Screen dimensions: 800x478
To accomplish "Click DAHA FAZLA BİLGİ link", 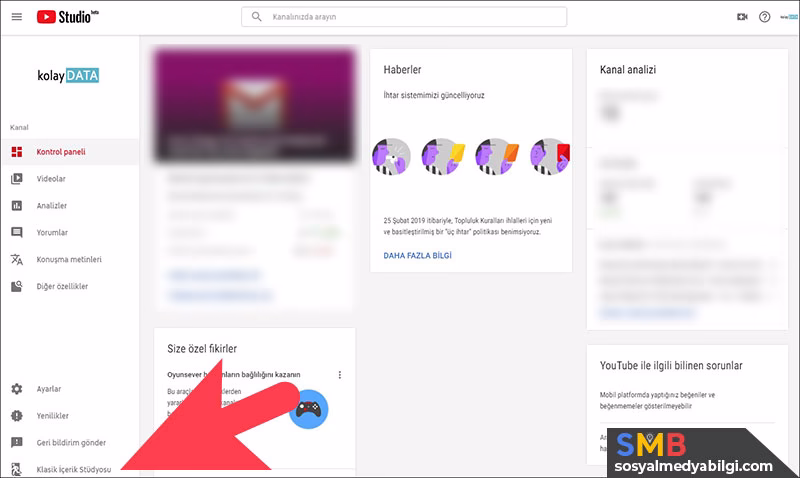I will point(417,256).
